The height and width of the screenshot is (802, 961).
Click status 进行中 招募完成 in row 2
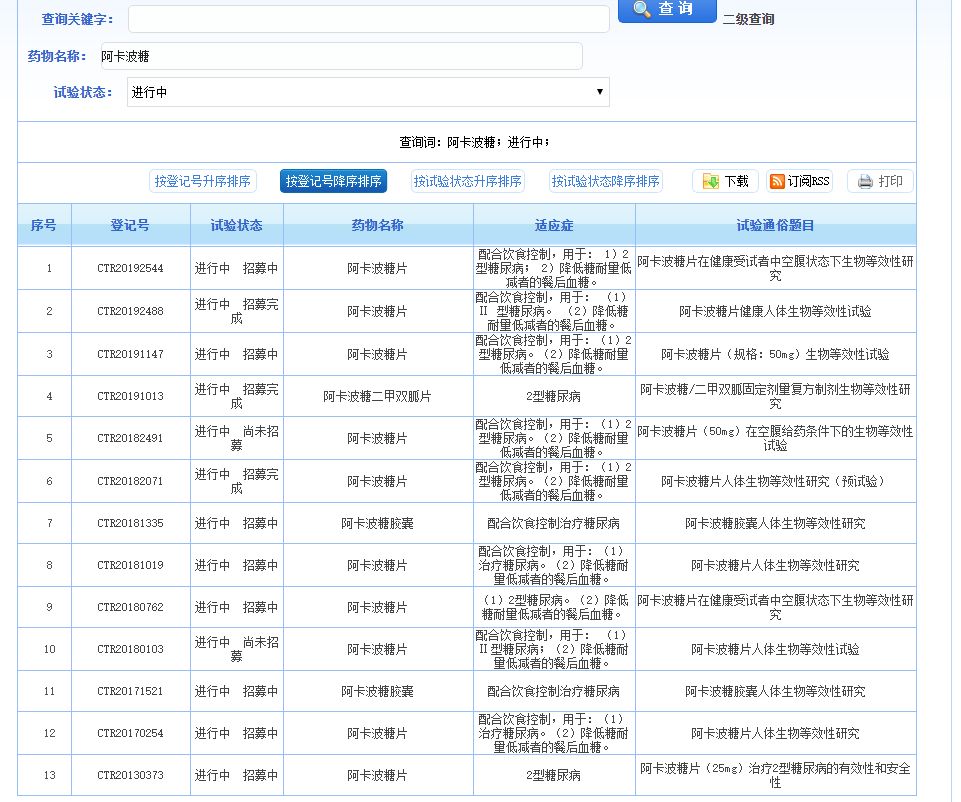pos(237,311)
